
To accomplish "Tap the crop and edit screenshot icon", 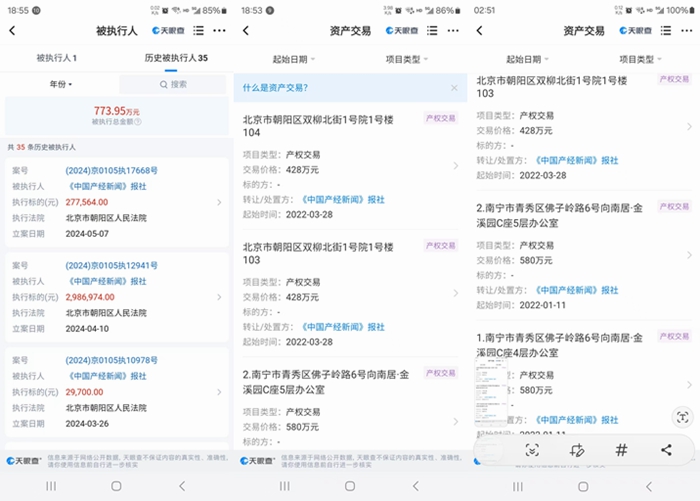I will click(576, 450).
